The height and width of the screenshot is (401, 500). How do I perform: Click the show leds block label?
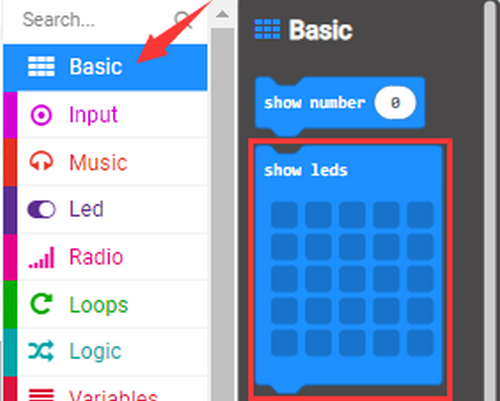[x=306, y=170]
